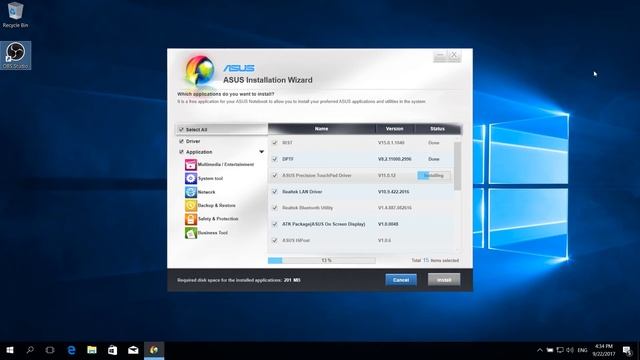Select the Backup & Restore category label

coord(216,205)
